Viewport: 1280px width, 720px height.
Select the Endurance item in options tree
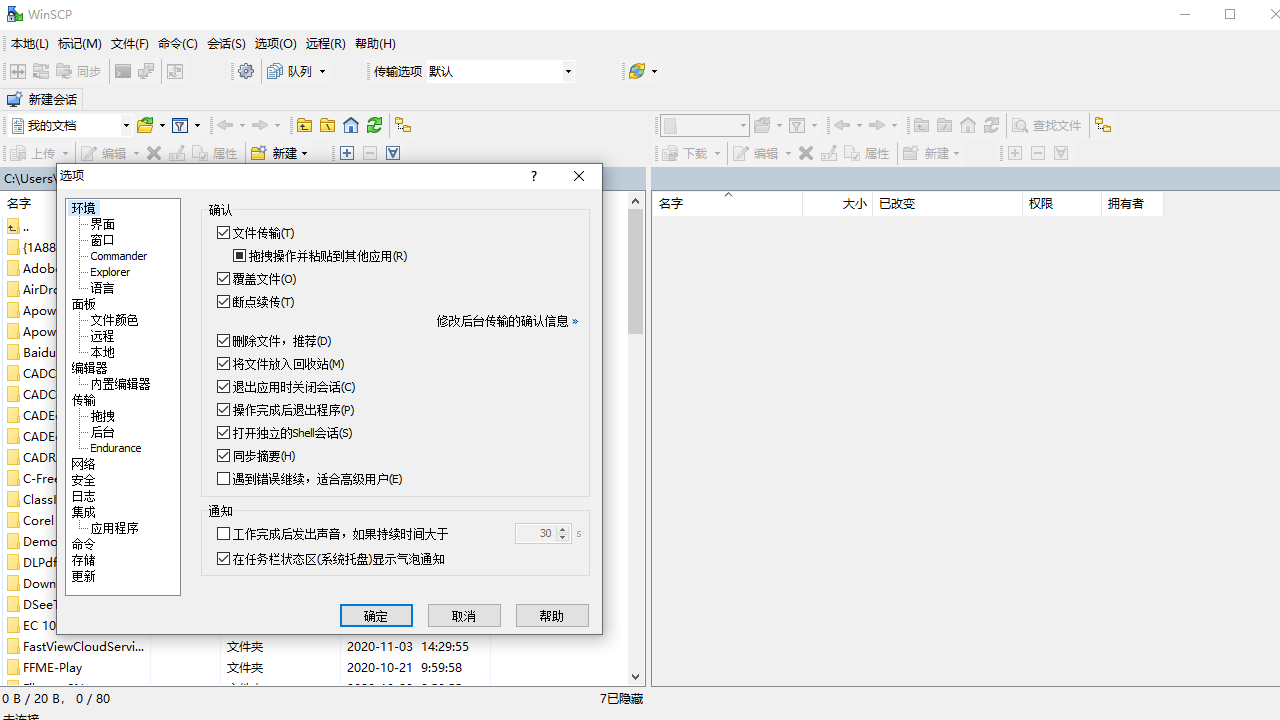click(x=115, y=447)
